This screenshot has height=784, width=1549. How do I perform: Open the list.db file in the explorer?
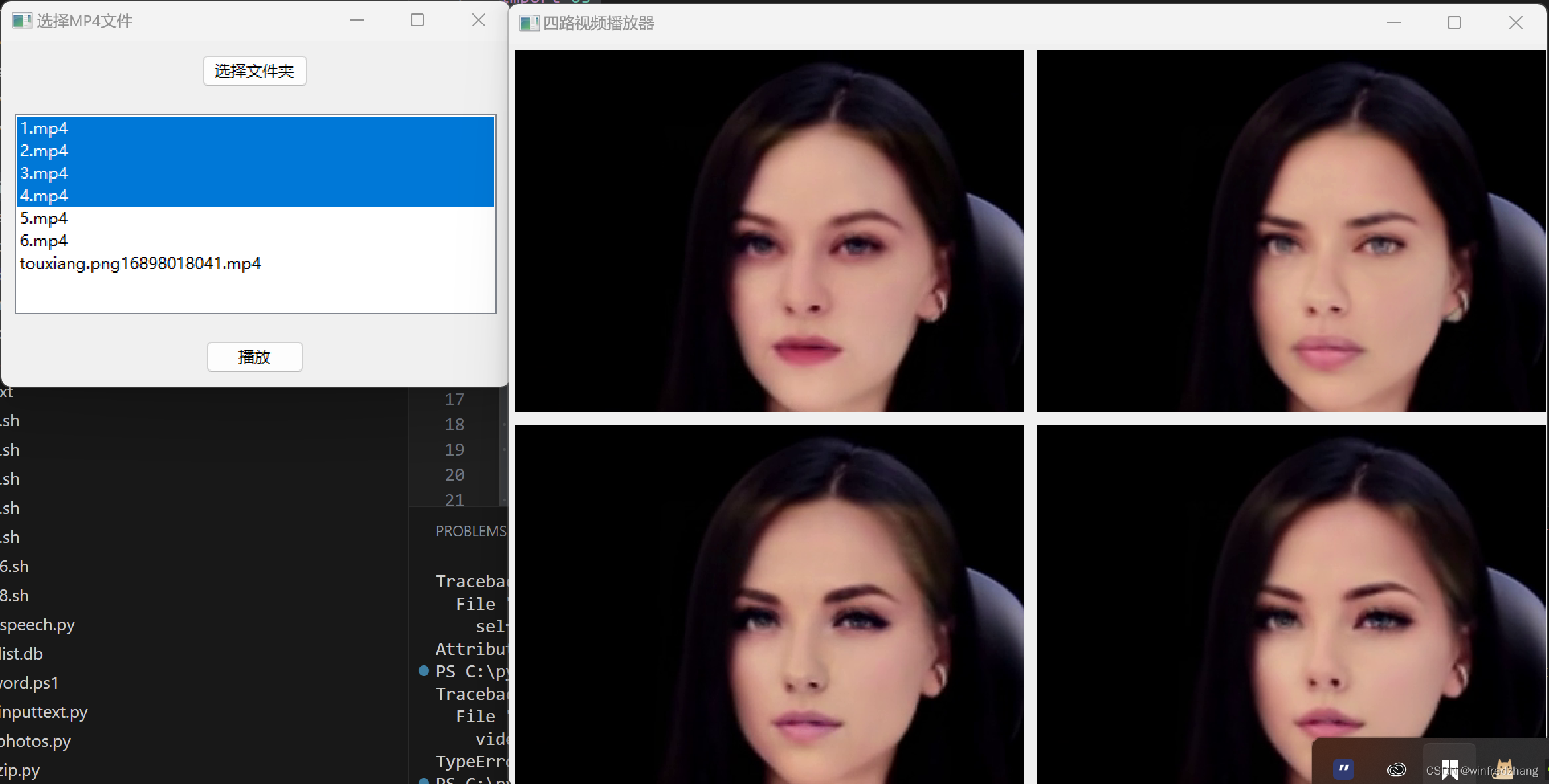click(x=22, y=654)
